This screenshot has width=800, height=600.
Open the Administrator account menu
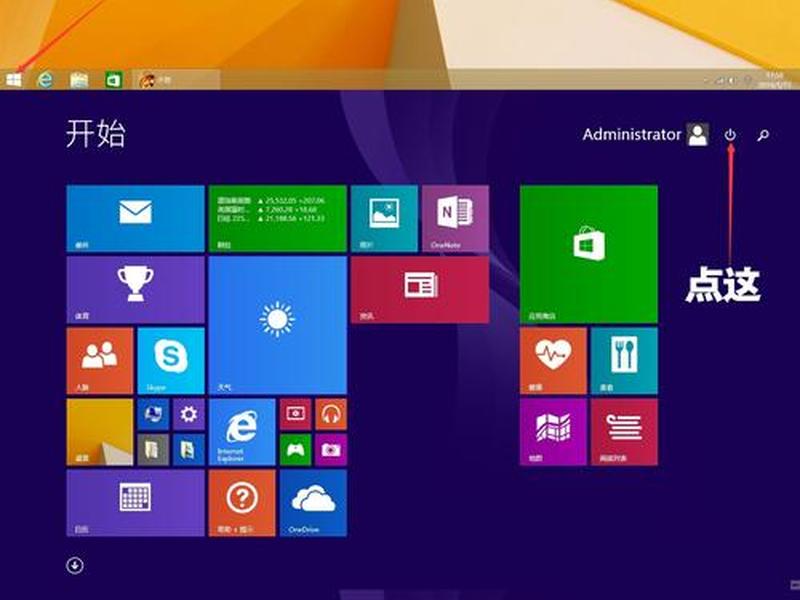coord(645,135)
